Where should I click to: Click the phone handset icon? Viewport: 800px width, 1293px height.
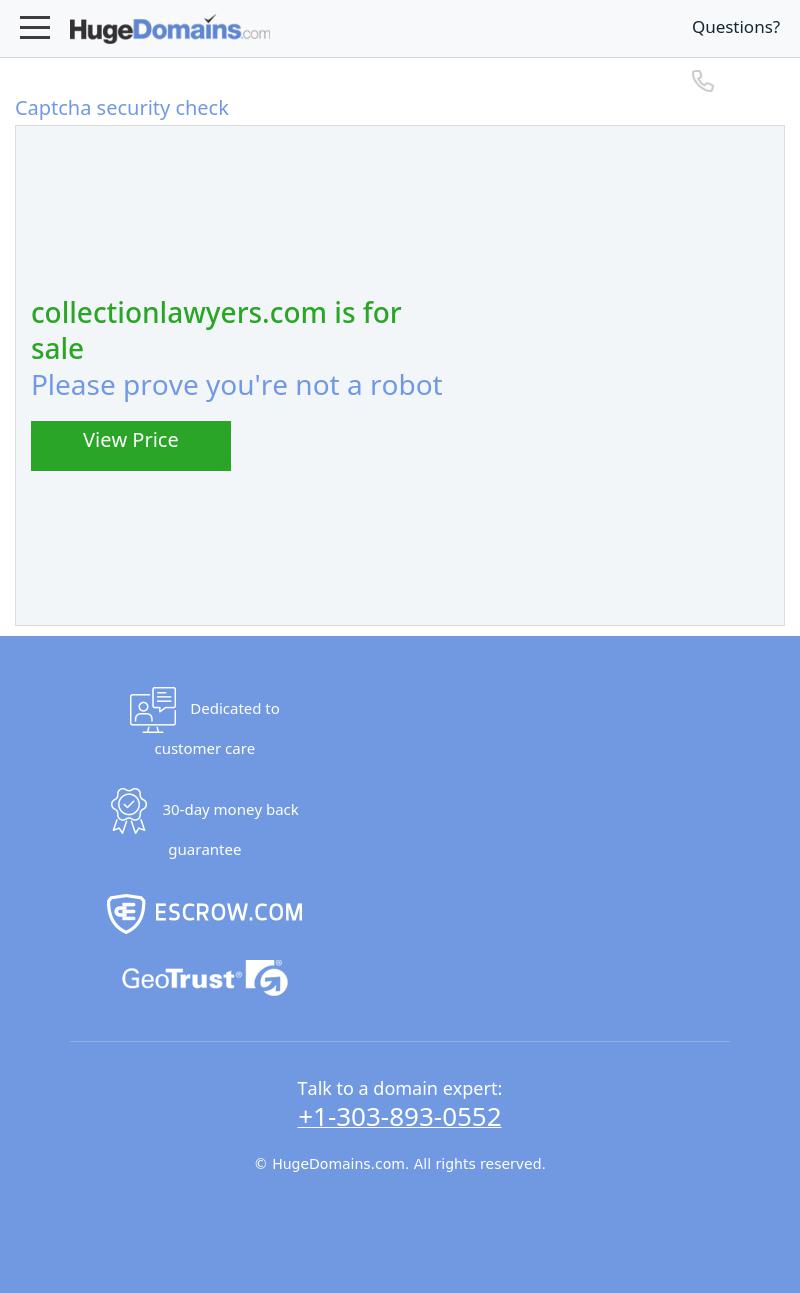[703, 81]
